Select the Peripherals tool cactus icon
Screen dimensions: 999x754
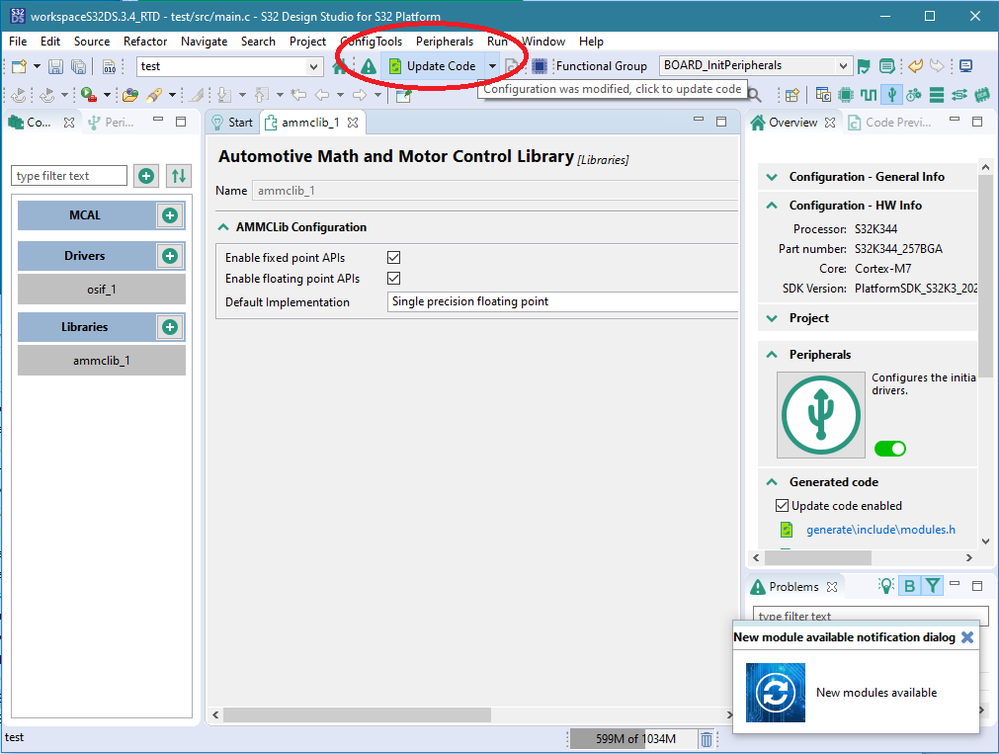coord(891,96)
